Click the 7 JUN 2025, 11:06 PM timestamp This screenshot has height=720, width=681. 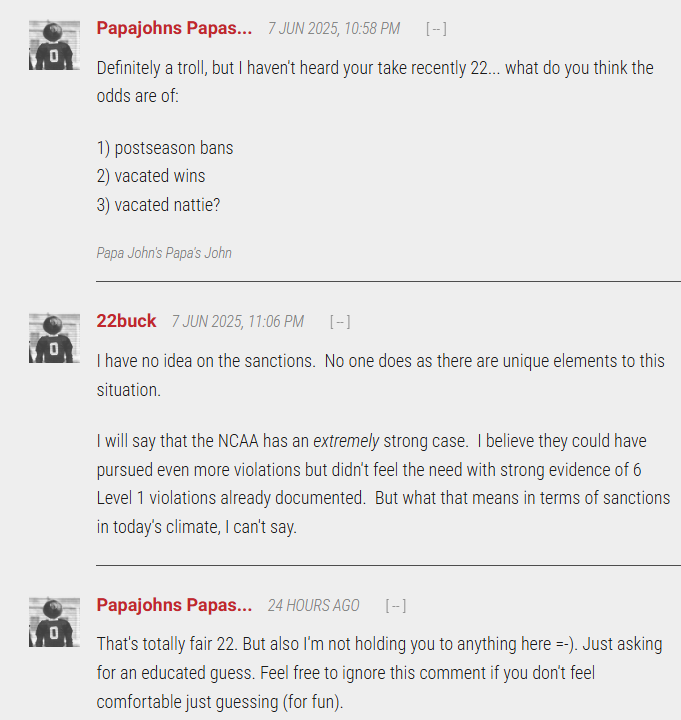pyautogui.click(x=238, y=322)
